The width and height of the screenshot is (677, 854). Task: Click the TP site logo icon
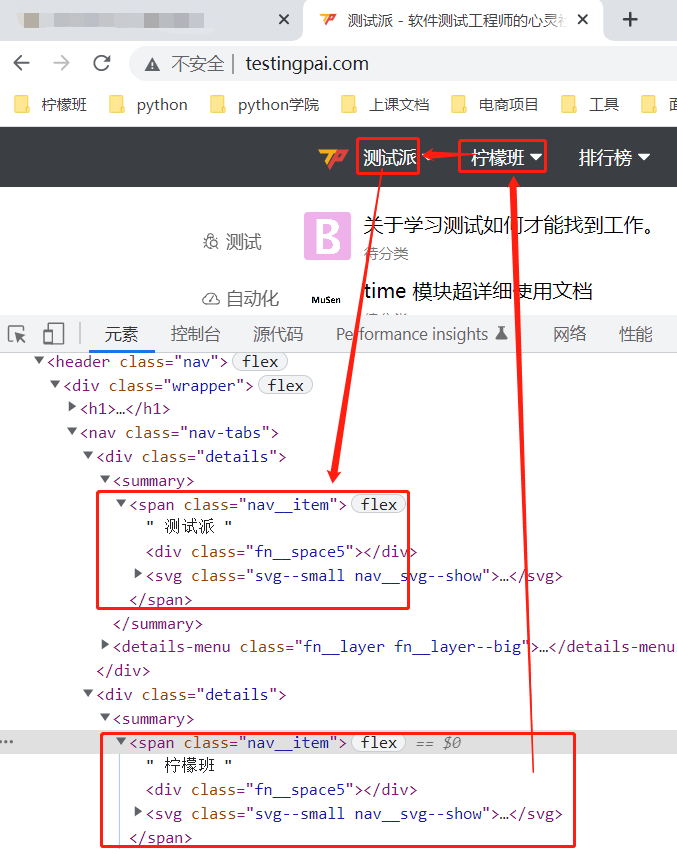pos(332,158)
